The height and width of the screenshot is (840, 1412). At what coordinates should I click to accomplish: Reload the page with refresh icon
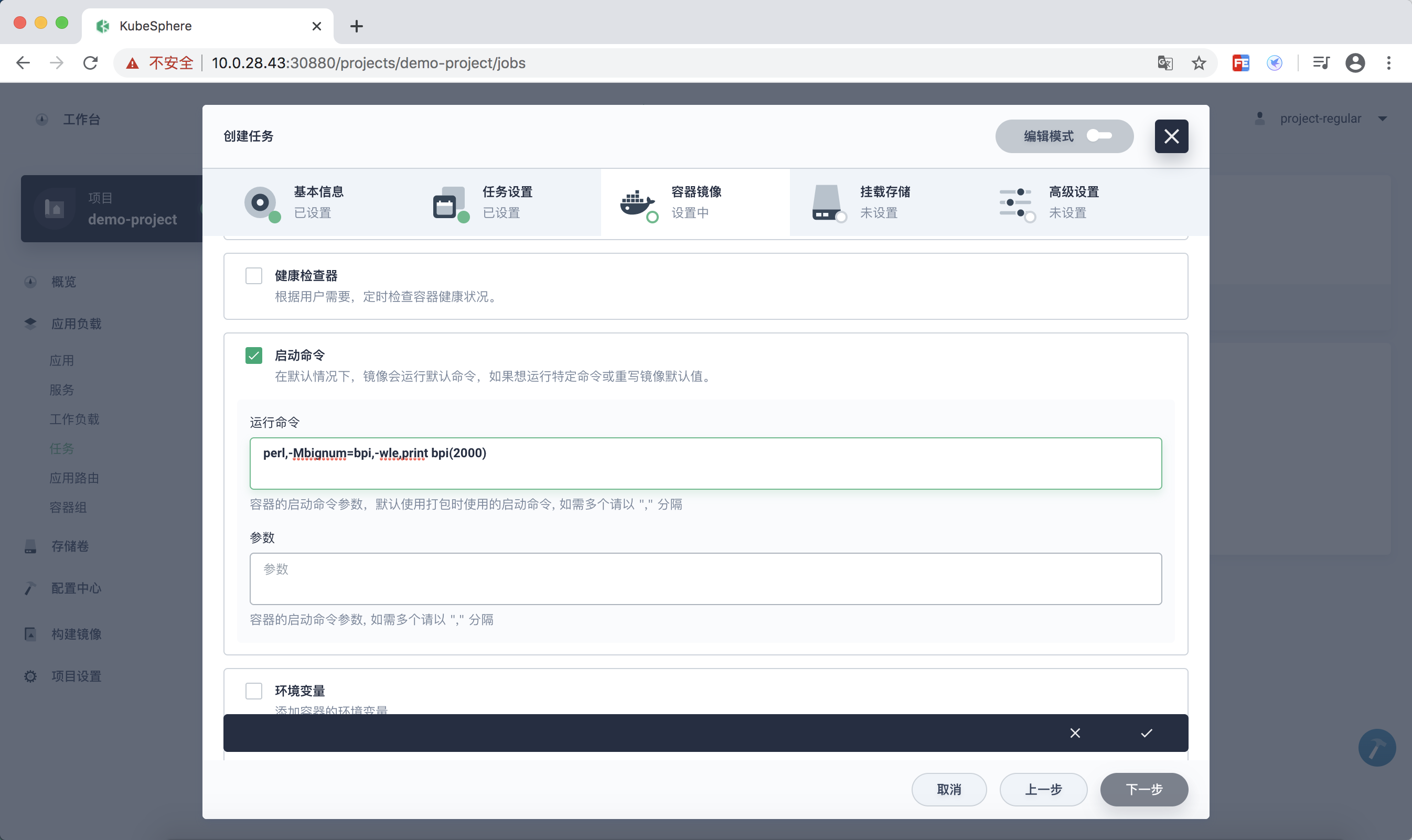pyautogui.click(x=91, y=63)
